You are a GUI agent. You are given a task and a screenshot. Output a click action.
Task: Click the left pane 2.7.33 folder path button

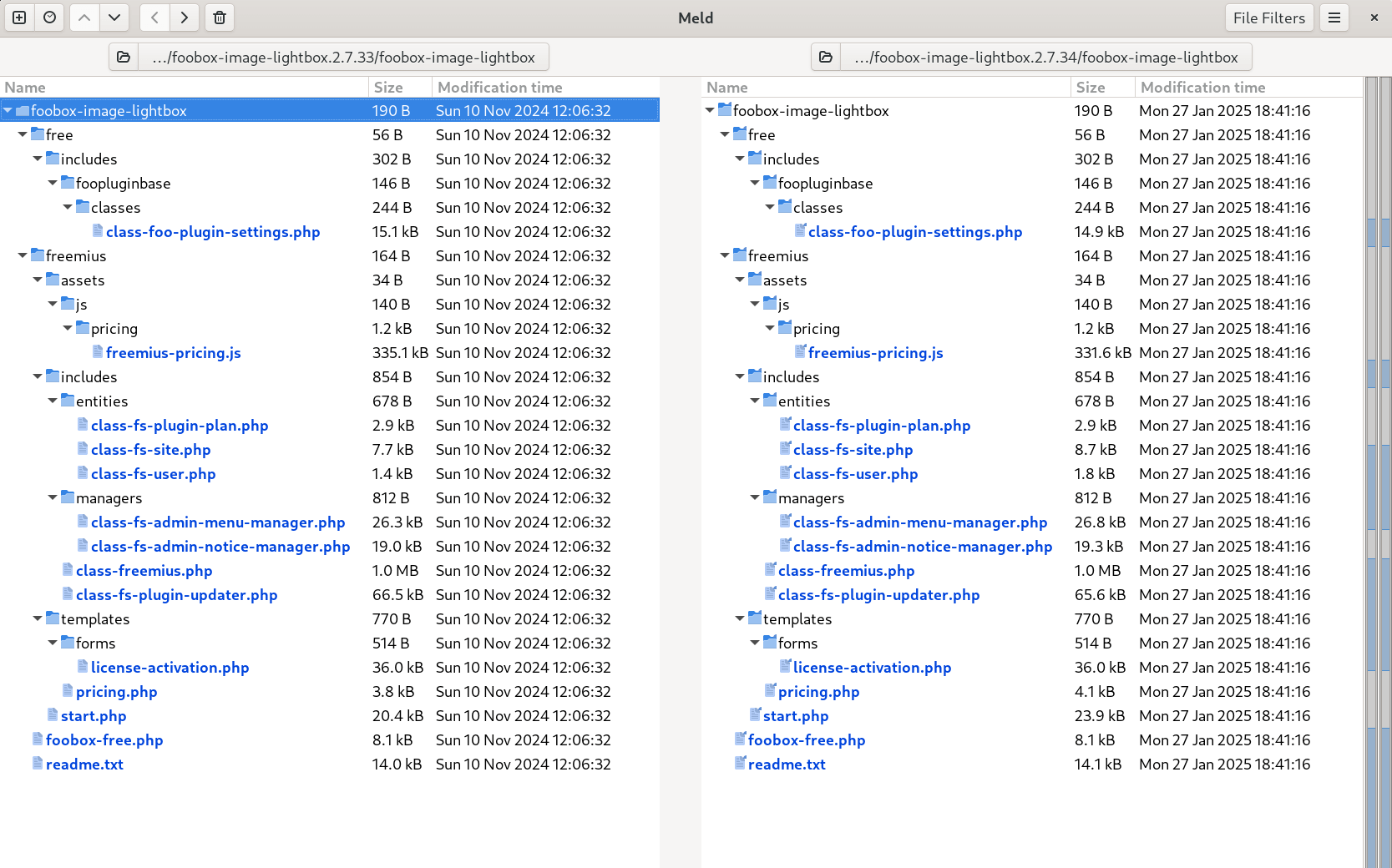(343, 57)
